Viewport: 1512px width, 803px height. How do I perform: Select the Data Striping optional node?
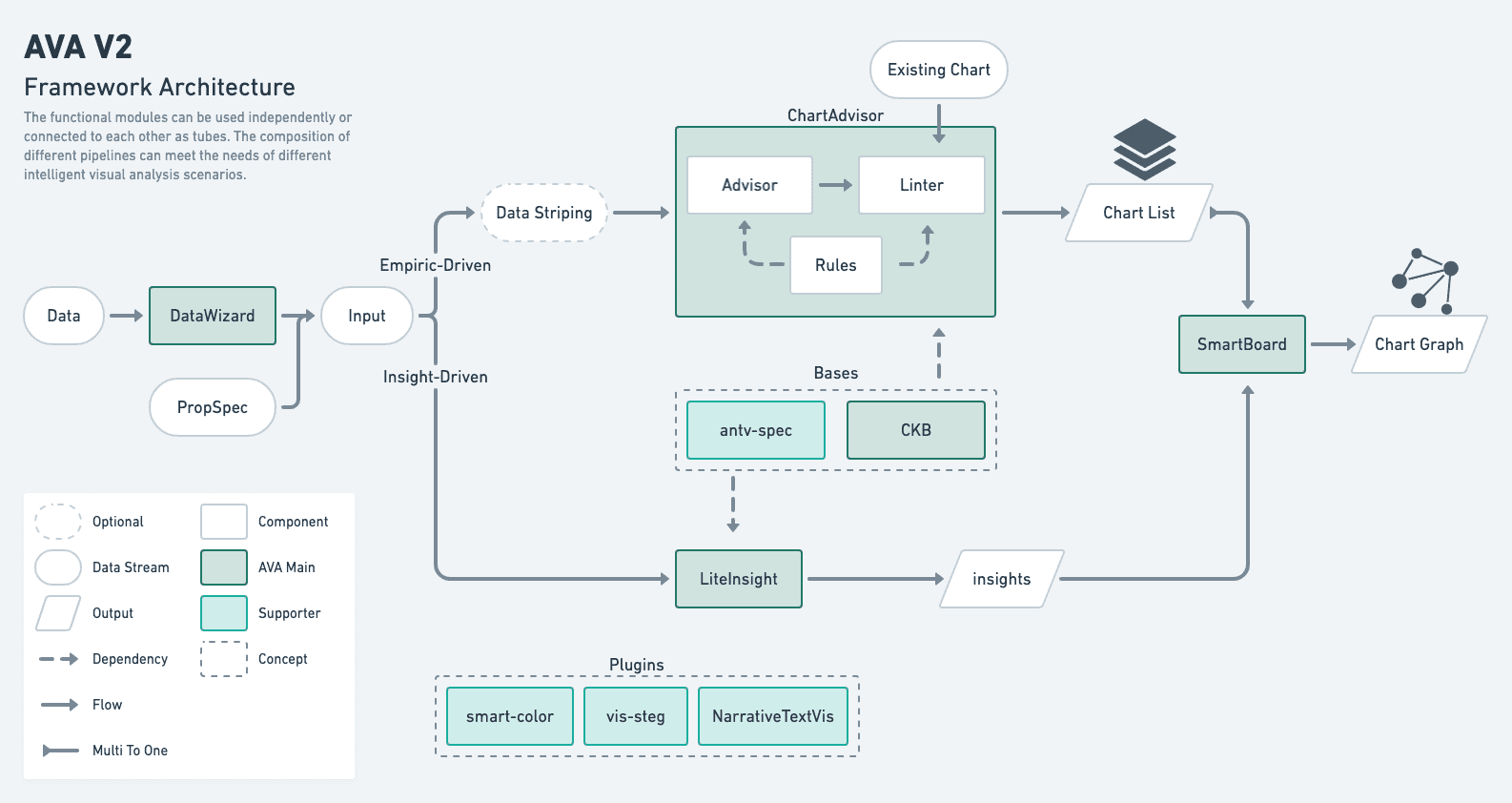pos(544,213)
